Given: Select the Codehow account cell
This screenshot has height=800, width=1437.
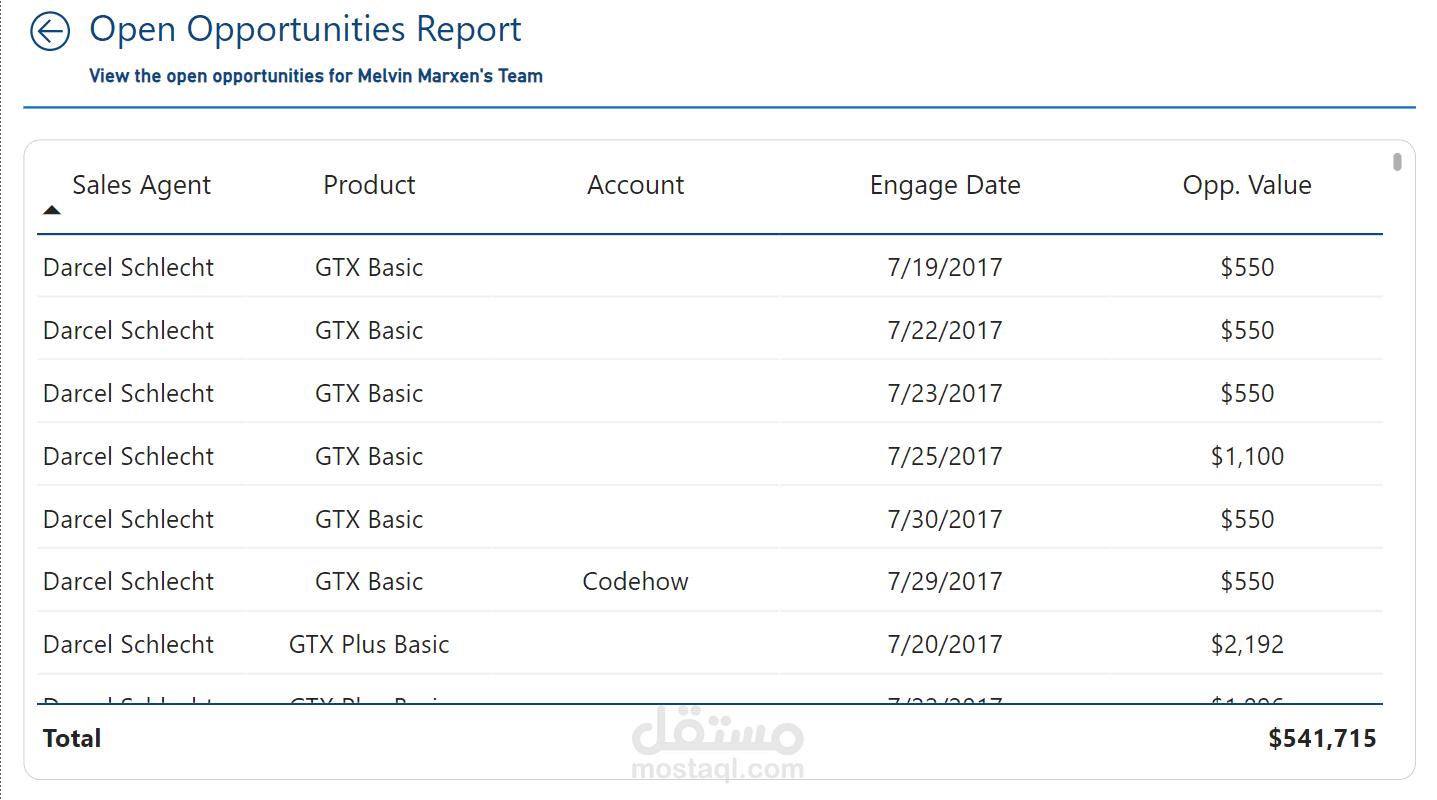Looking at the screenshot, I should coord(635,581).
